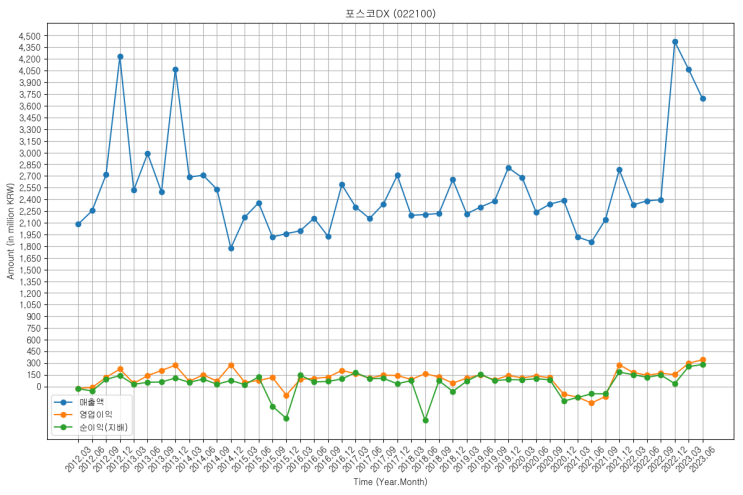The width and height of the screenshot is (743, 495).
Task: Click the orange 영업이익 point at 2014.12
Action: point(231,365)
